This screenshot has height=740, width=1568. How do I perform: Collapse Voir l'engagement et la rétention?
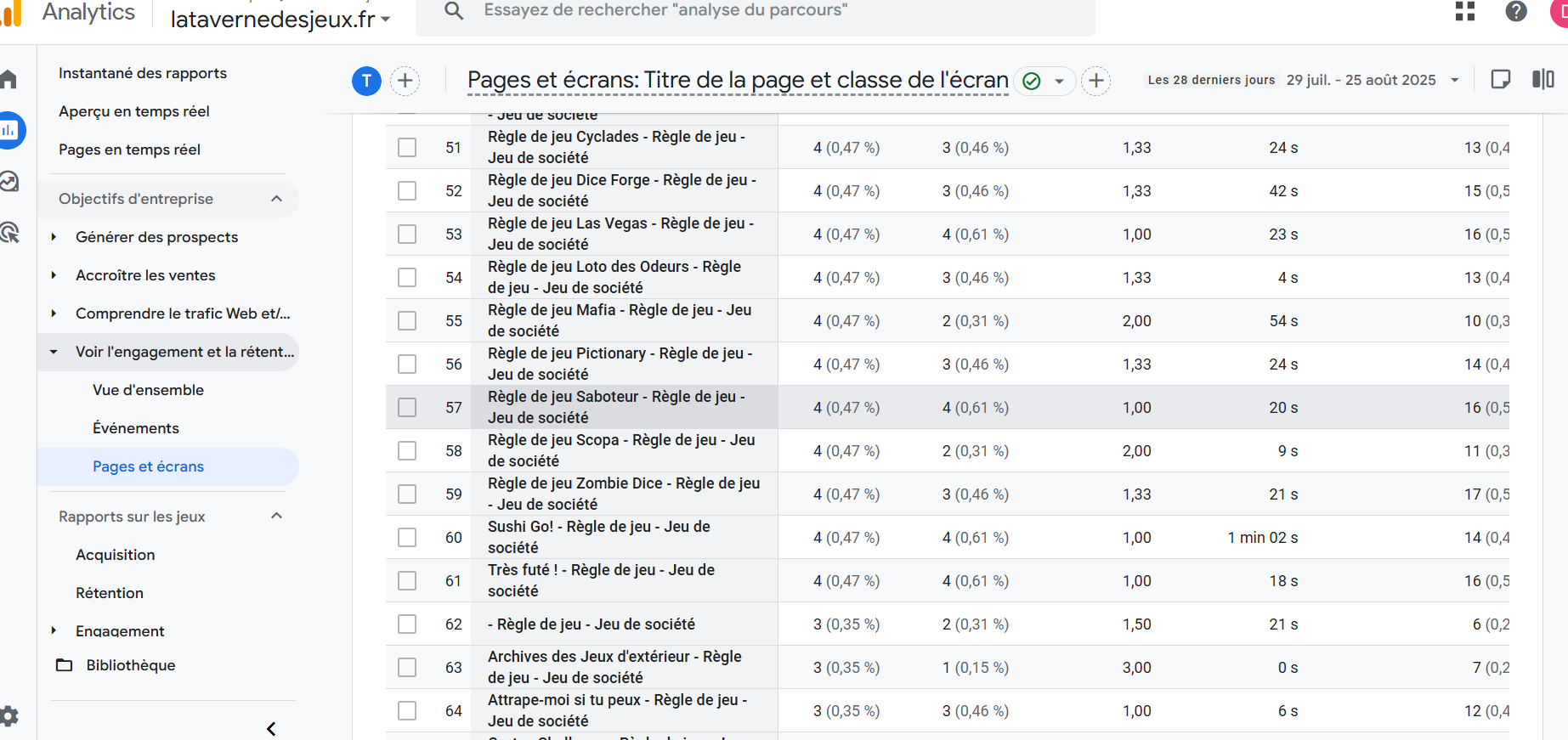tap(54, 352)
